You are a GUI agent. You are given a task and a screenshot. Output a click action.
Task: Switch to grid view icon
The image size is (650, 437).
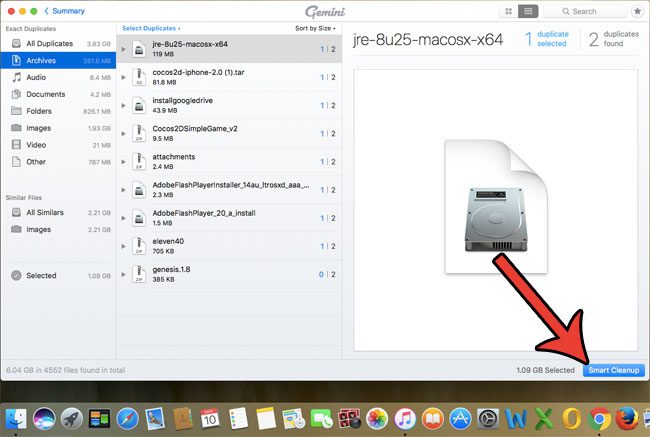(508, 11)
